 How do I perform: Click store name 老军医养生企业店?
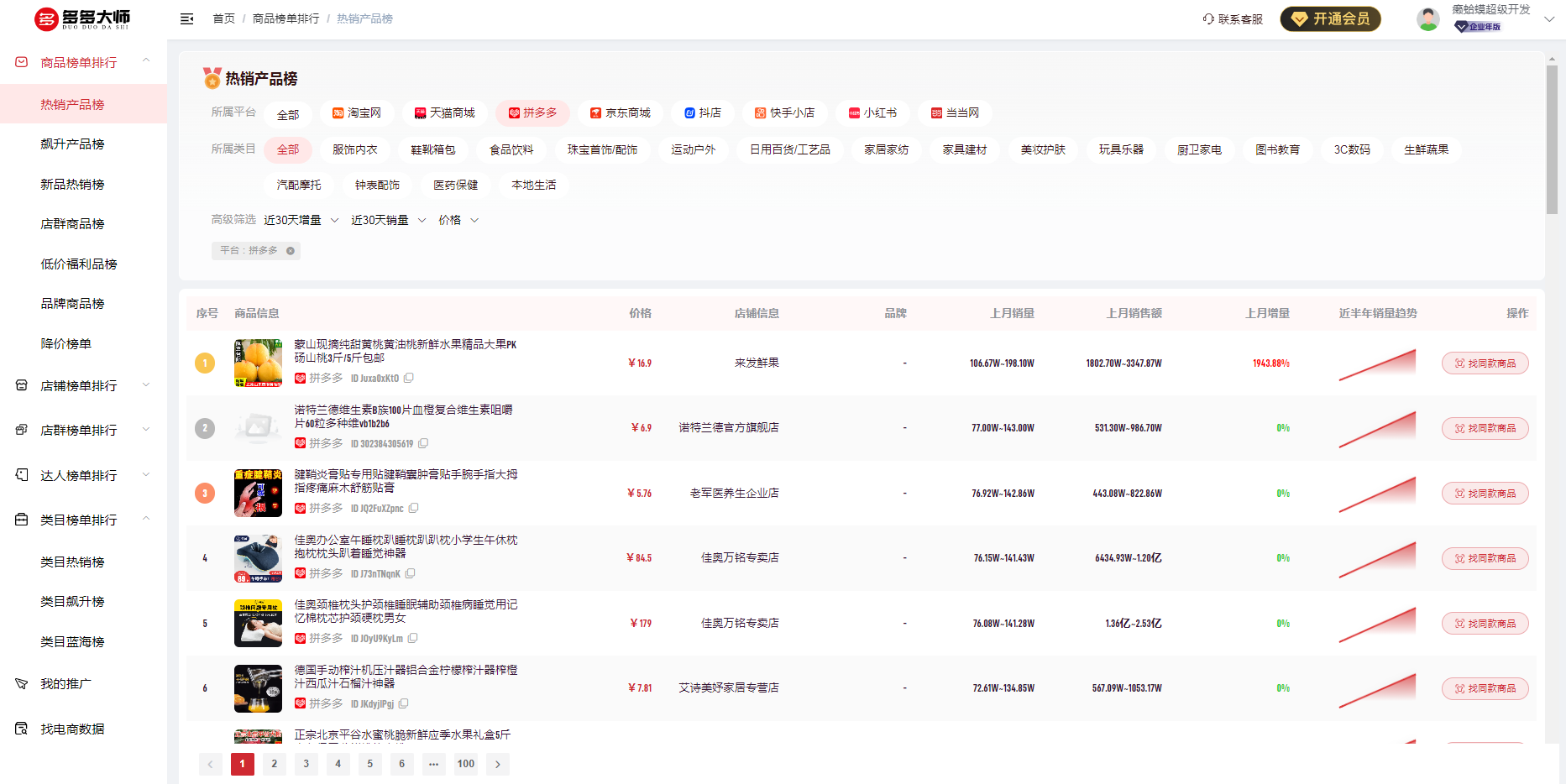[x=734, y=493]
